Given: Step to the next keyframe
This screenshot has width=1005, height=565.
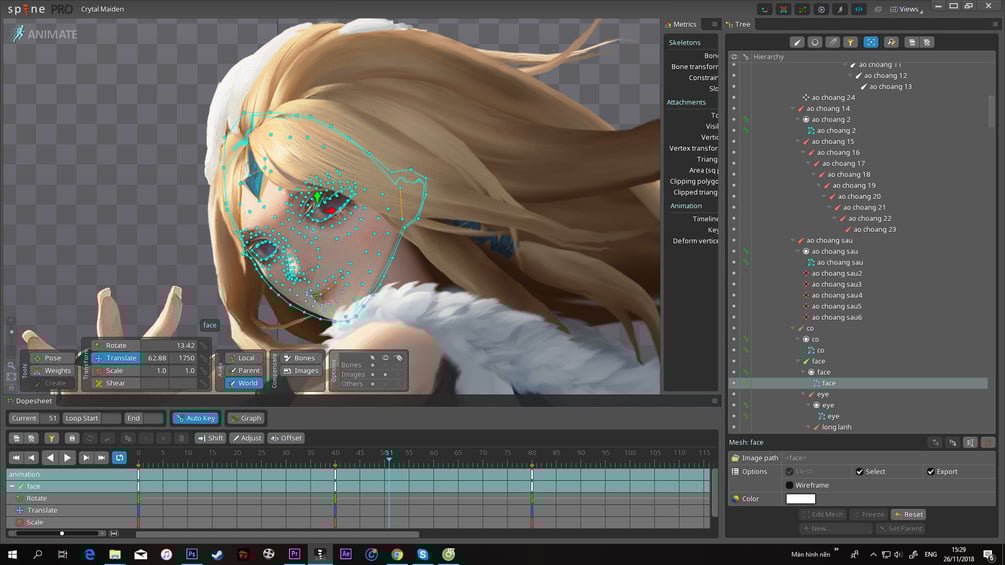Looking at the screenshot, I should tap(85, 457).
